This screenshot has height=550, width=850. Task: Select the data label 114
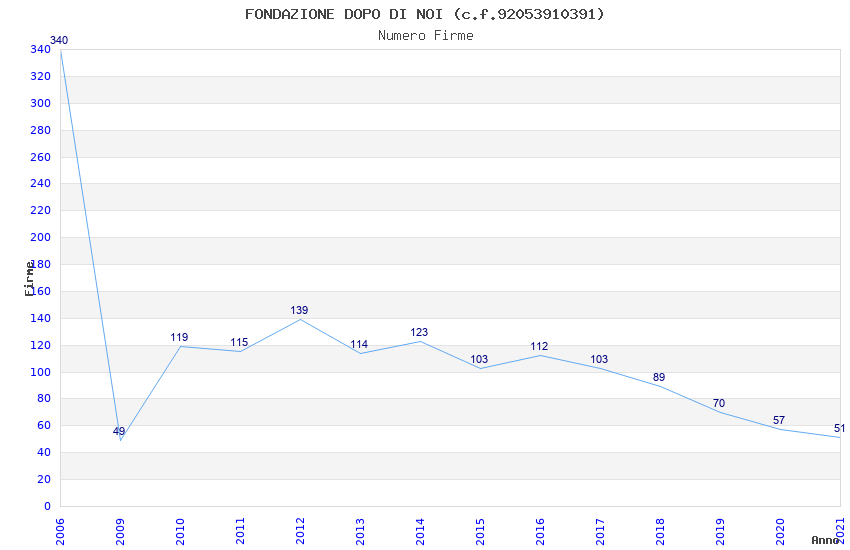[359, 344]
